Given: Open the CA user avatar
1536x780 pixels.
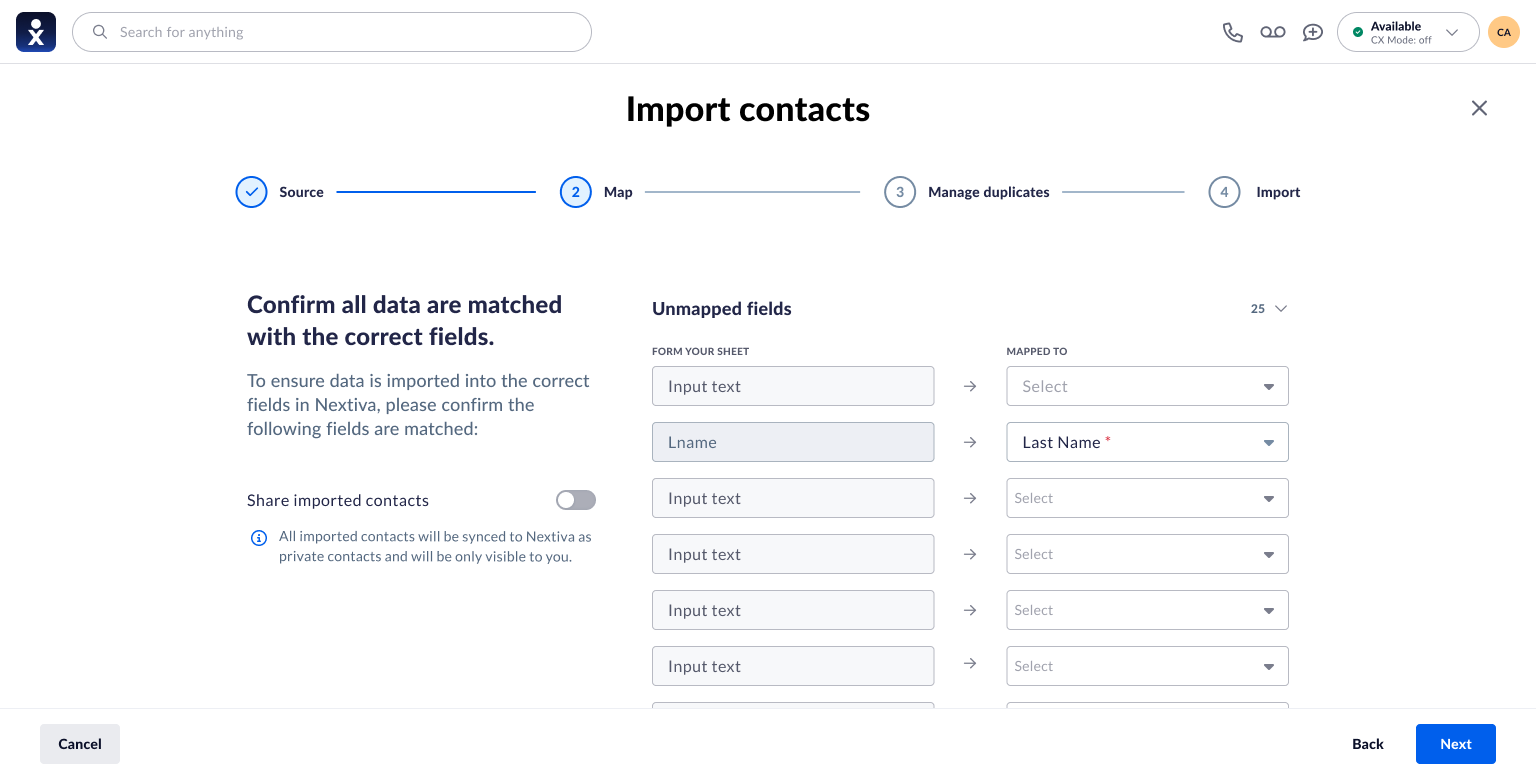Looking at the screenshot, I should 1504,32.
